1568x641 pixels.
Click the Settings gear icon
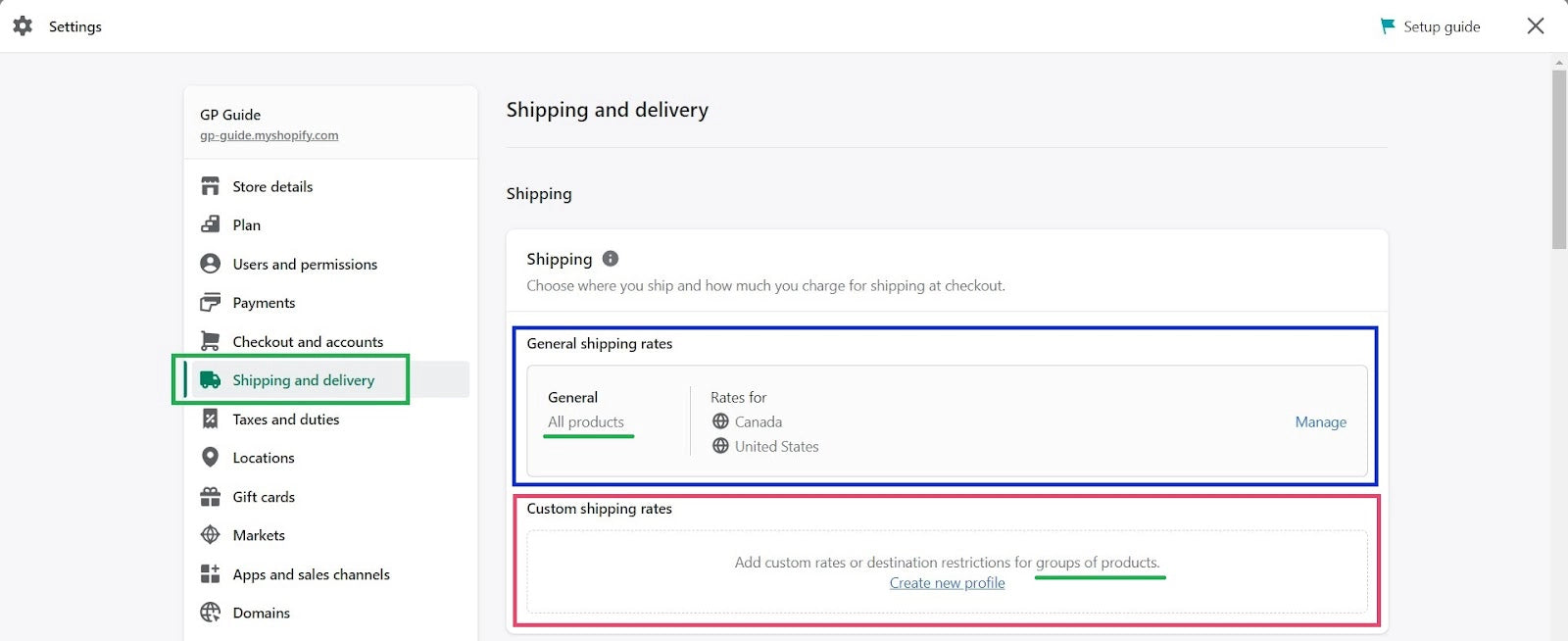pyautogui.click(x=22, y=26)
